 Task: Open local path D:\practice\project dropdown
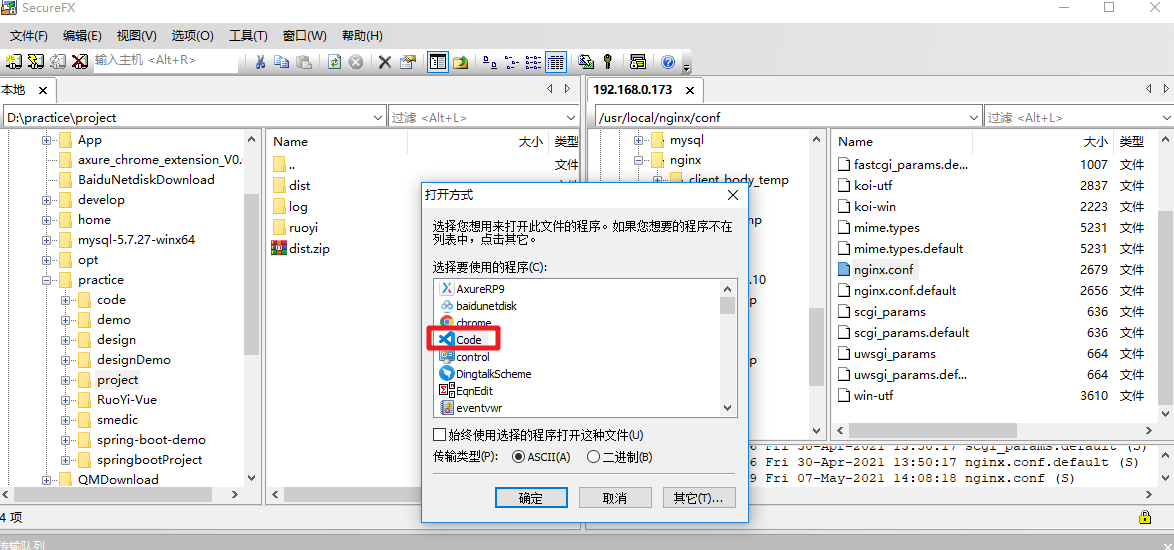click(378, 117)
